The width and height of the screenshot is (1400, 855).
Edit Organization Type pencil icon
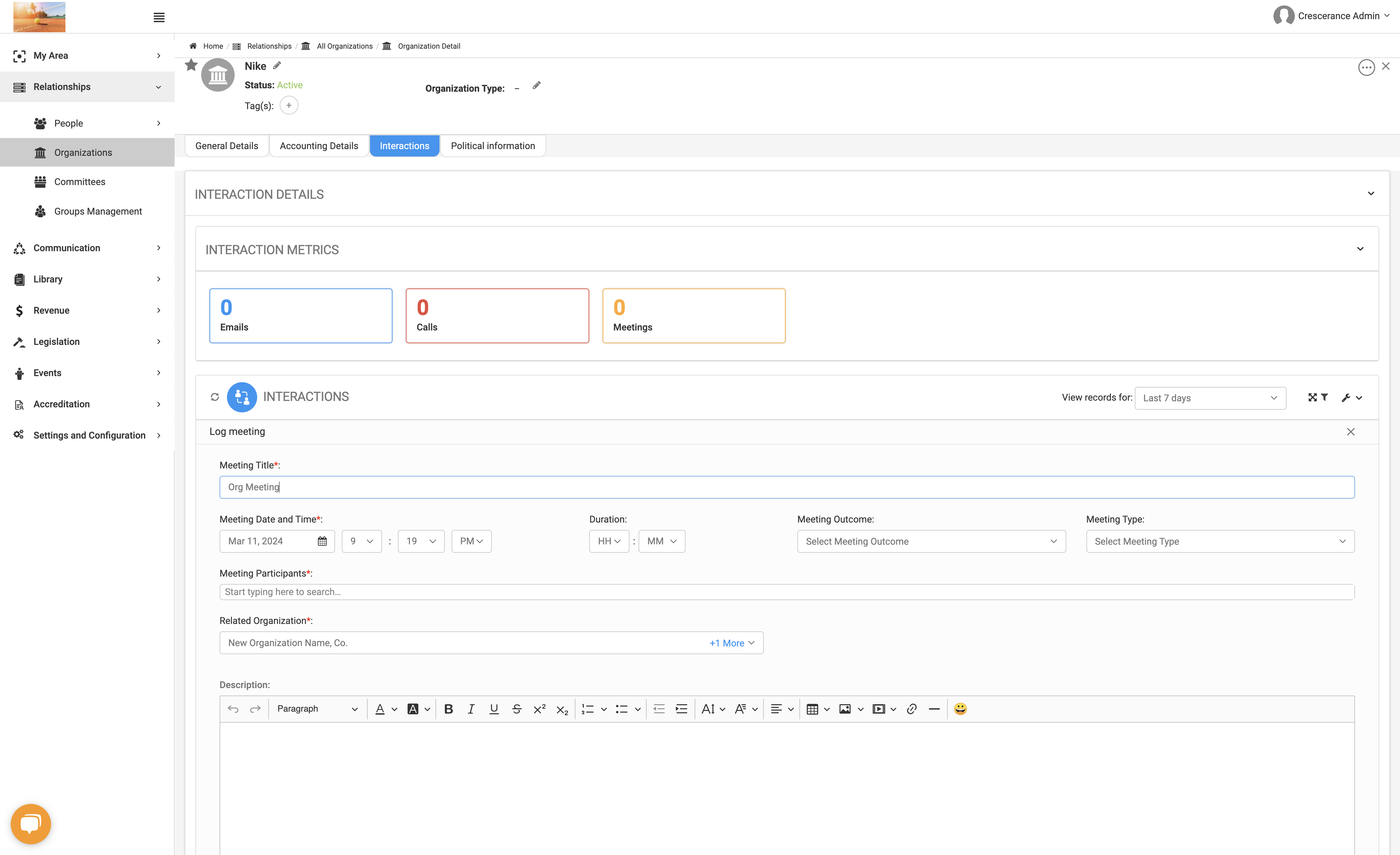pos(536,85)
